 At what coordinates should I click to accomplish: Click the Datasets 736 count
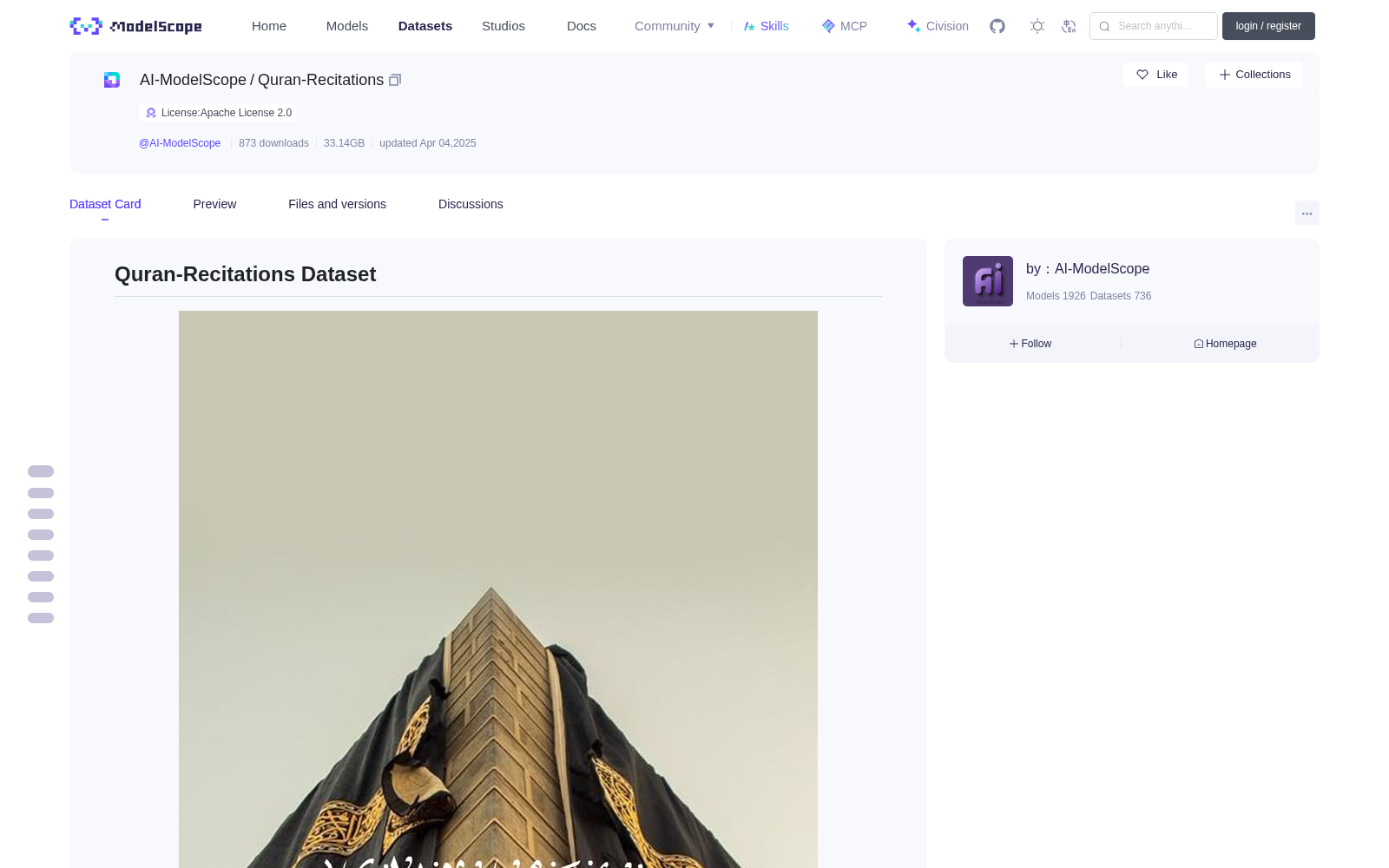point(1121,296)
